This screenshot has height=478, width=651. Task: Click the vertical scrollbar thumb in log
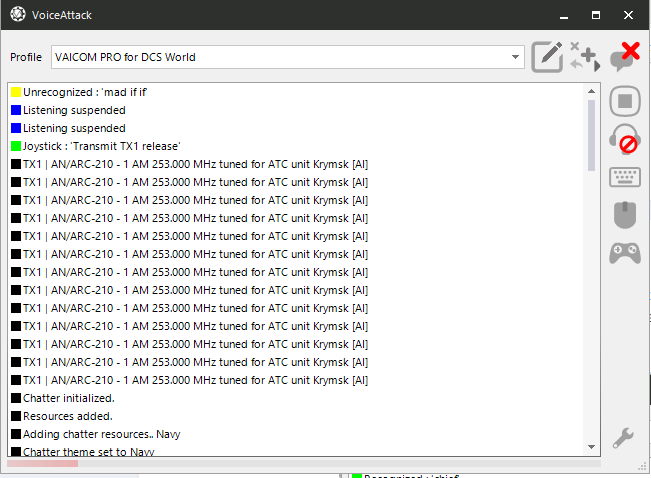(x=591, y=135)
